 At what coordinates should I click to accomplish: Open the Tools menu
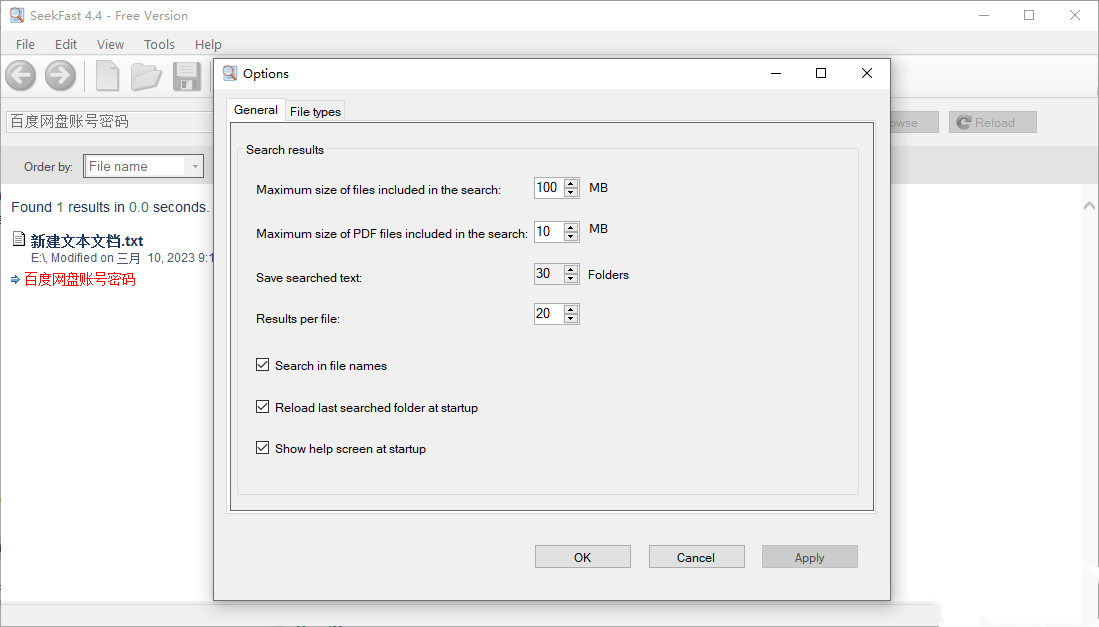coord(159,44)
